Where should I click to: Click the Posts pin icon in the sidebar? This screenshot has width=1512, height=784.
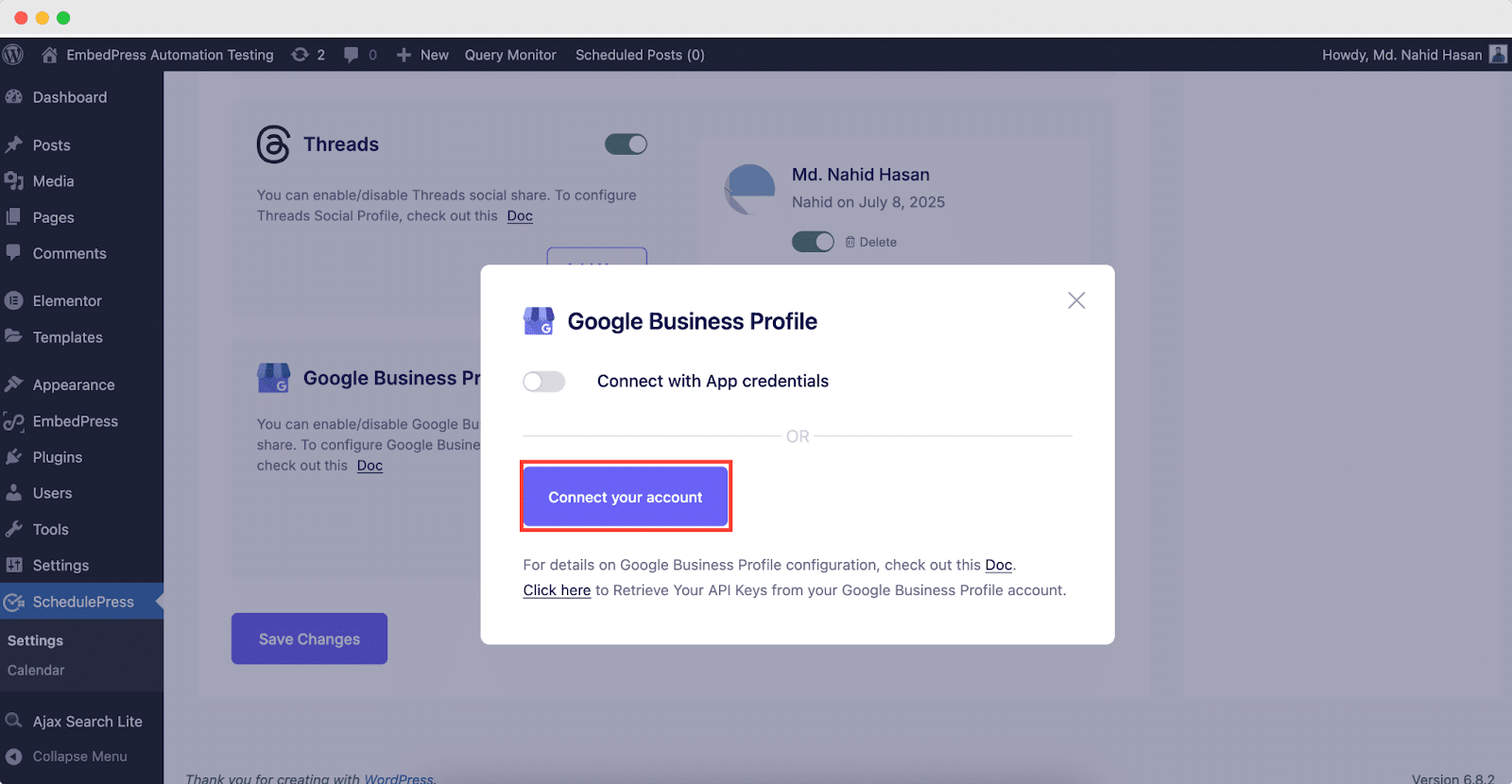(x=14, y=145)
